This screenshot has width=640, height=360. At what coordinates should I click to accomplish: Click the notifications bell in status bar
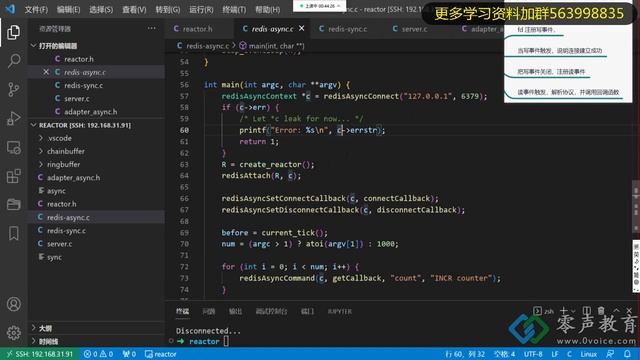627,354
